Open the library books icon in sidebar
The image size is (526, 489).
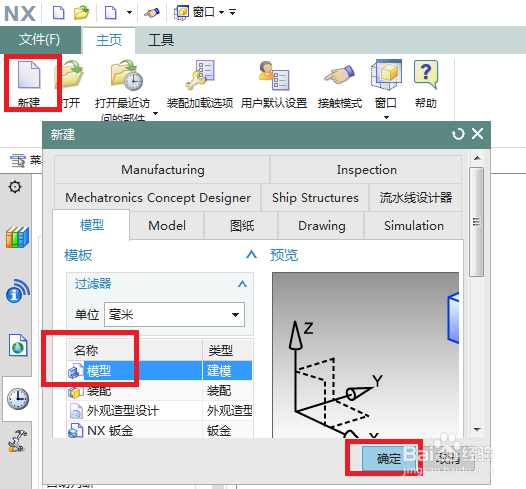point(17,237)
